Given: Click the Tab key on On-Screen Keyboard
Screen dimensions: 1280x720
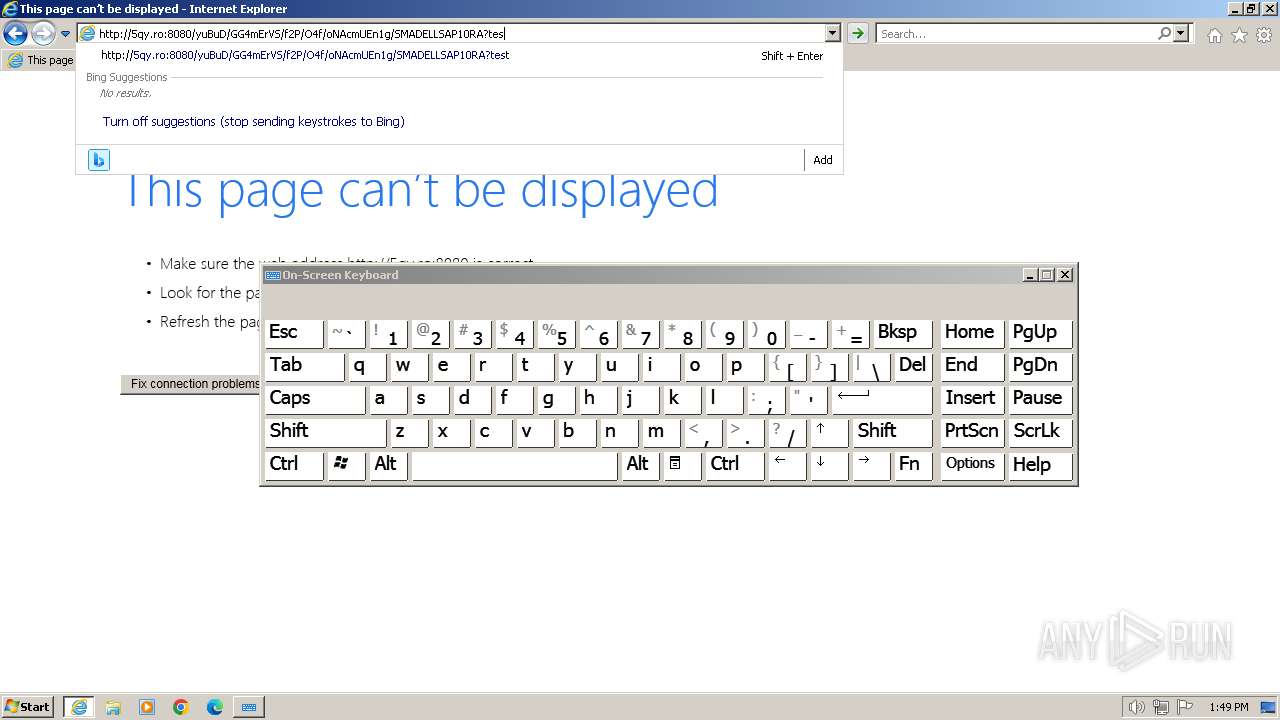Looking at the screenshot, I should (x=305, y=366).
